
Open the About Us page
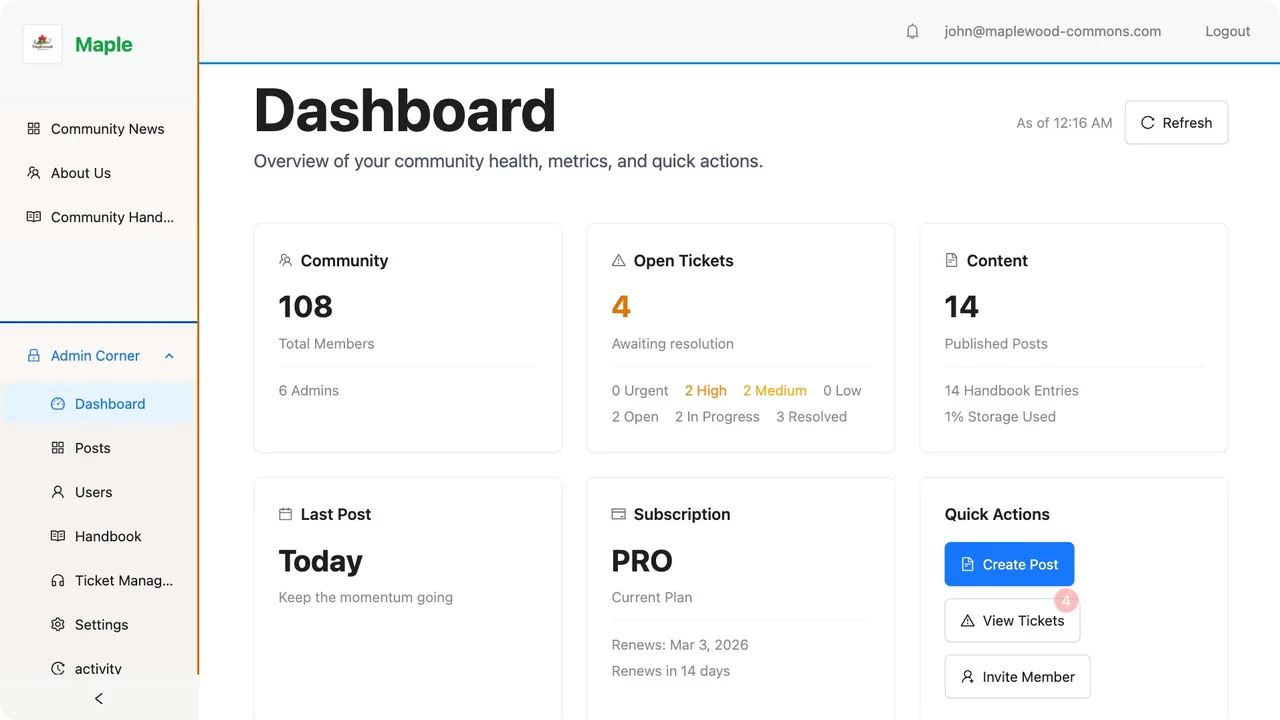(x=81, y=173)
